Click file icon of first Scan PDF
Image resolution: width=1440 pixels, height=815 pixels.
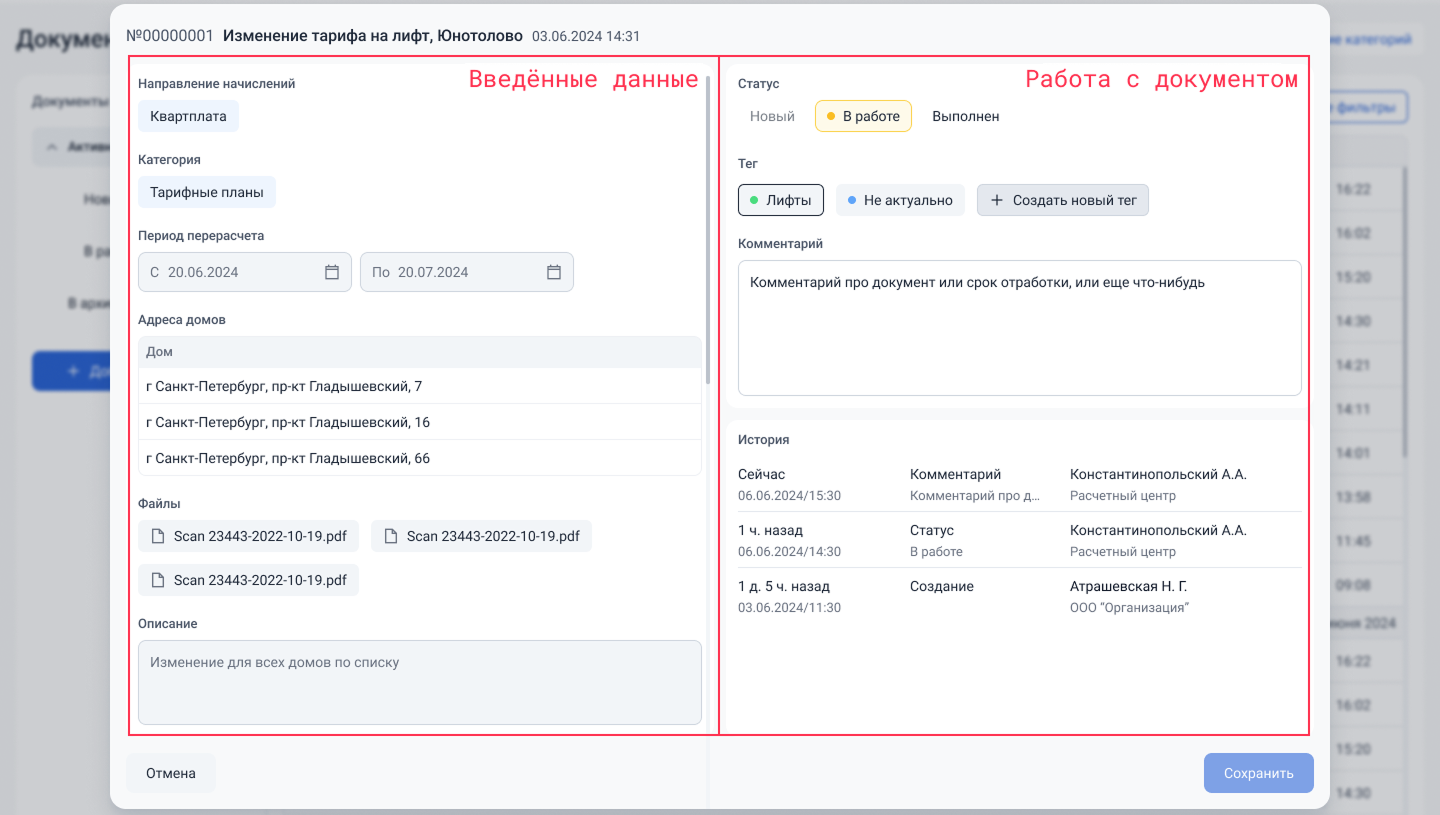coord(158,536)
